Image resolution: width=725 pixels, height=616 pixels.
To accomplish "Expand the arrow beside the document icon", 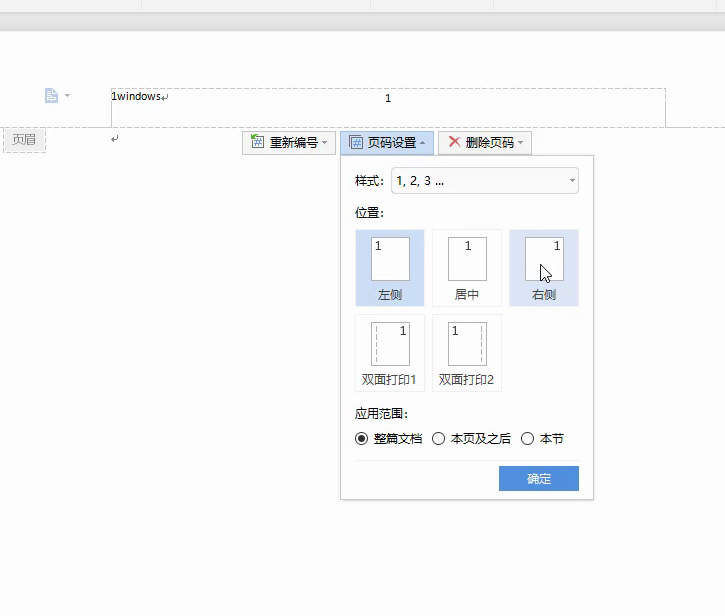I will point(67,97).
